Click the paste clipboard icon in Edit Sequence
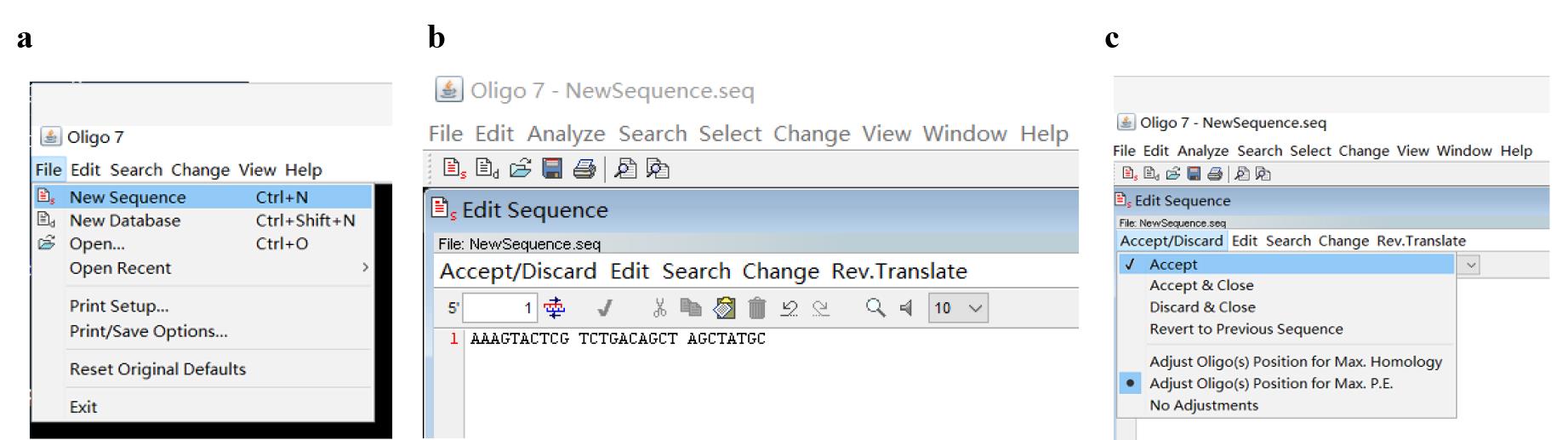 click(724, 307)
